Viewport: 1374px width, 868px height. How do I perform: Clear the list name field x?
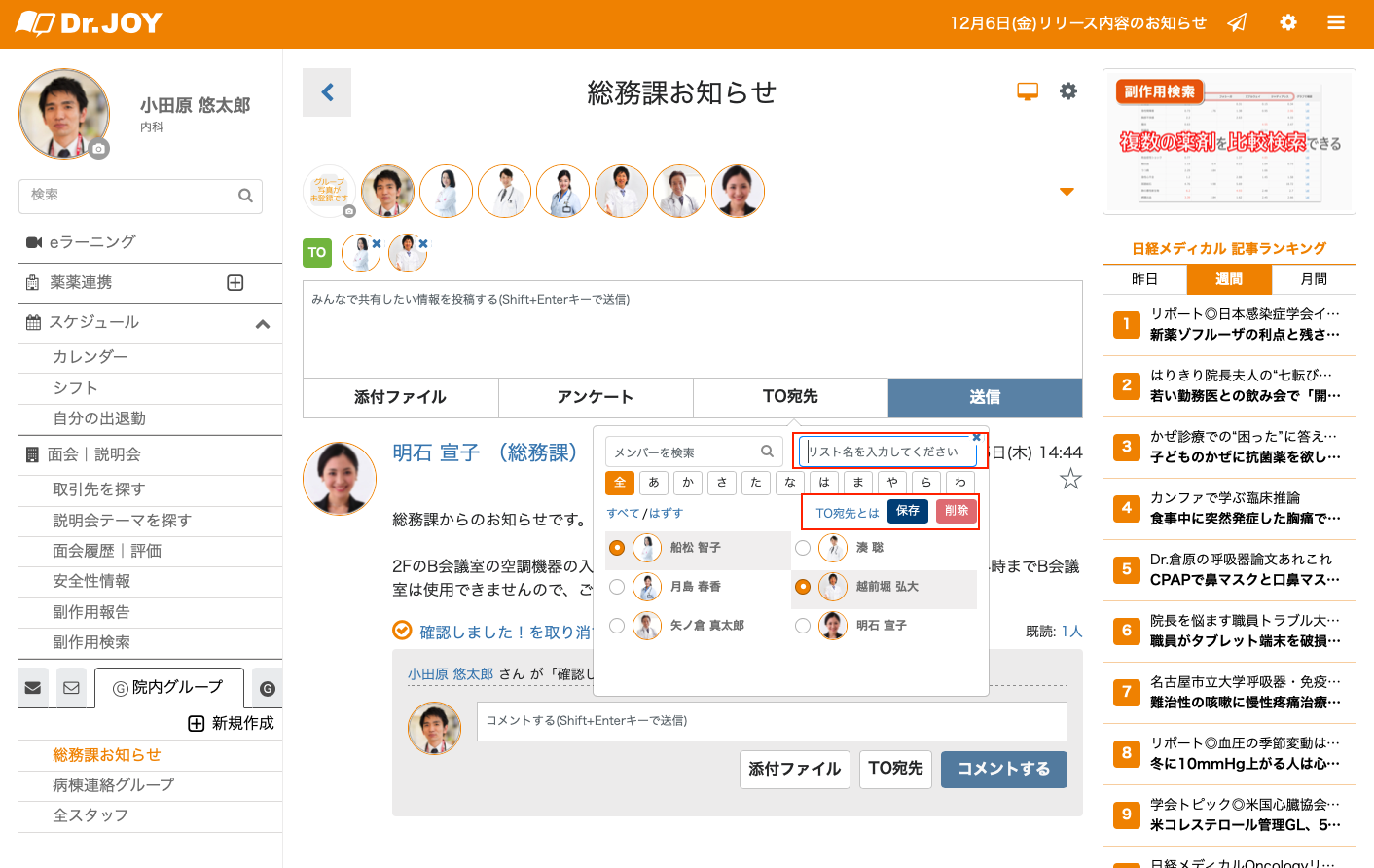coord(977,437)
